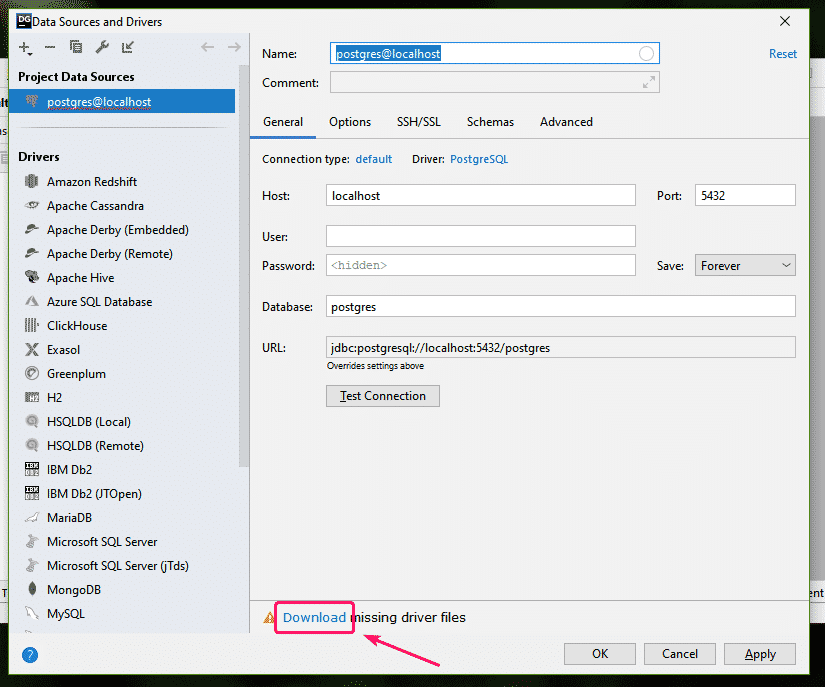Select the PostgreSQL driver link
825x687 pixels.
pos(478,158)
